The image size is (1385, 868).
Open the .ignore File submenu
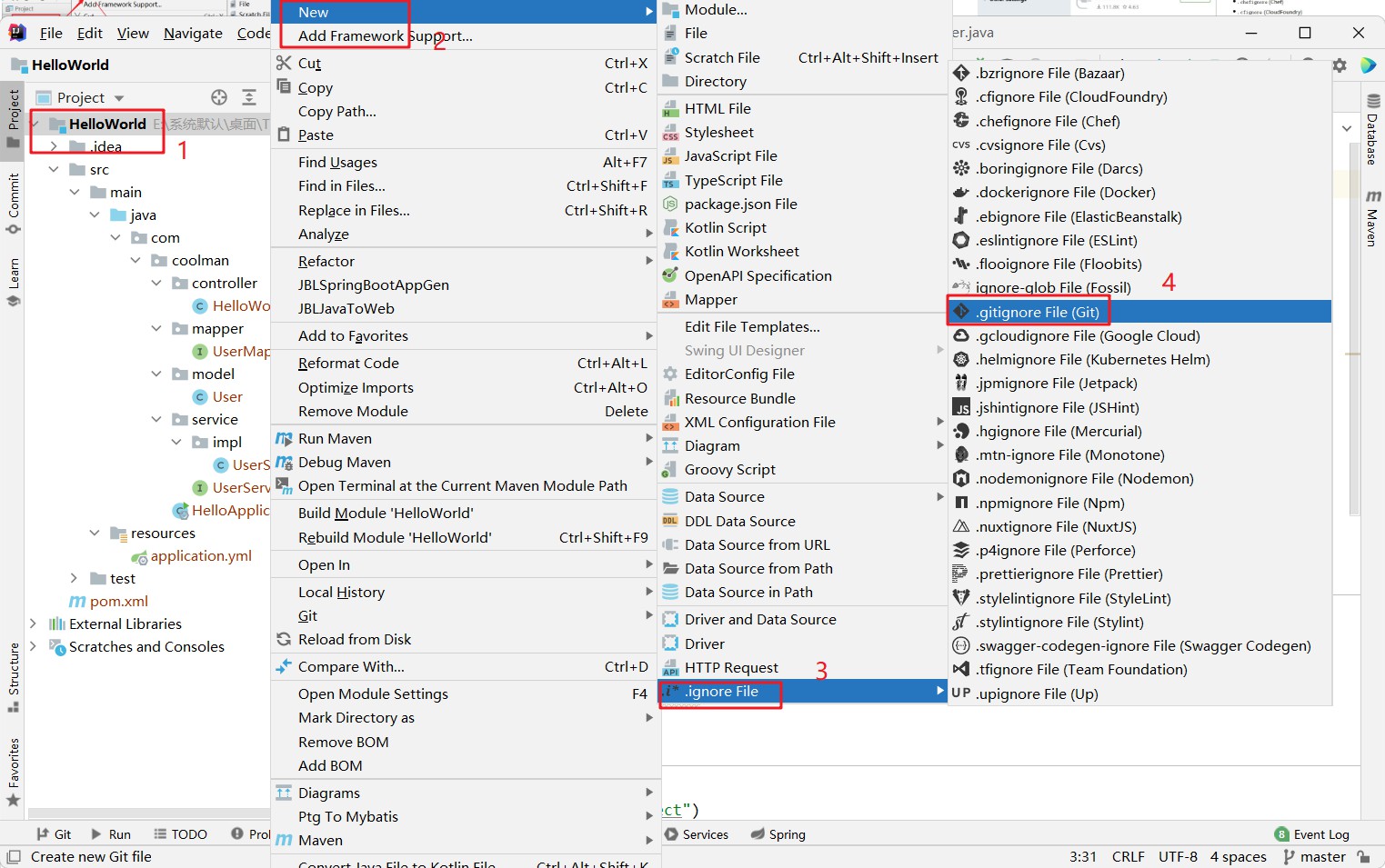803,691
